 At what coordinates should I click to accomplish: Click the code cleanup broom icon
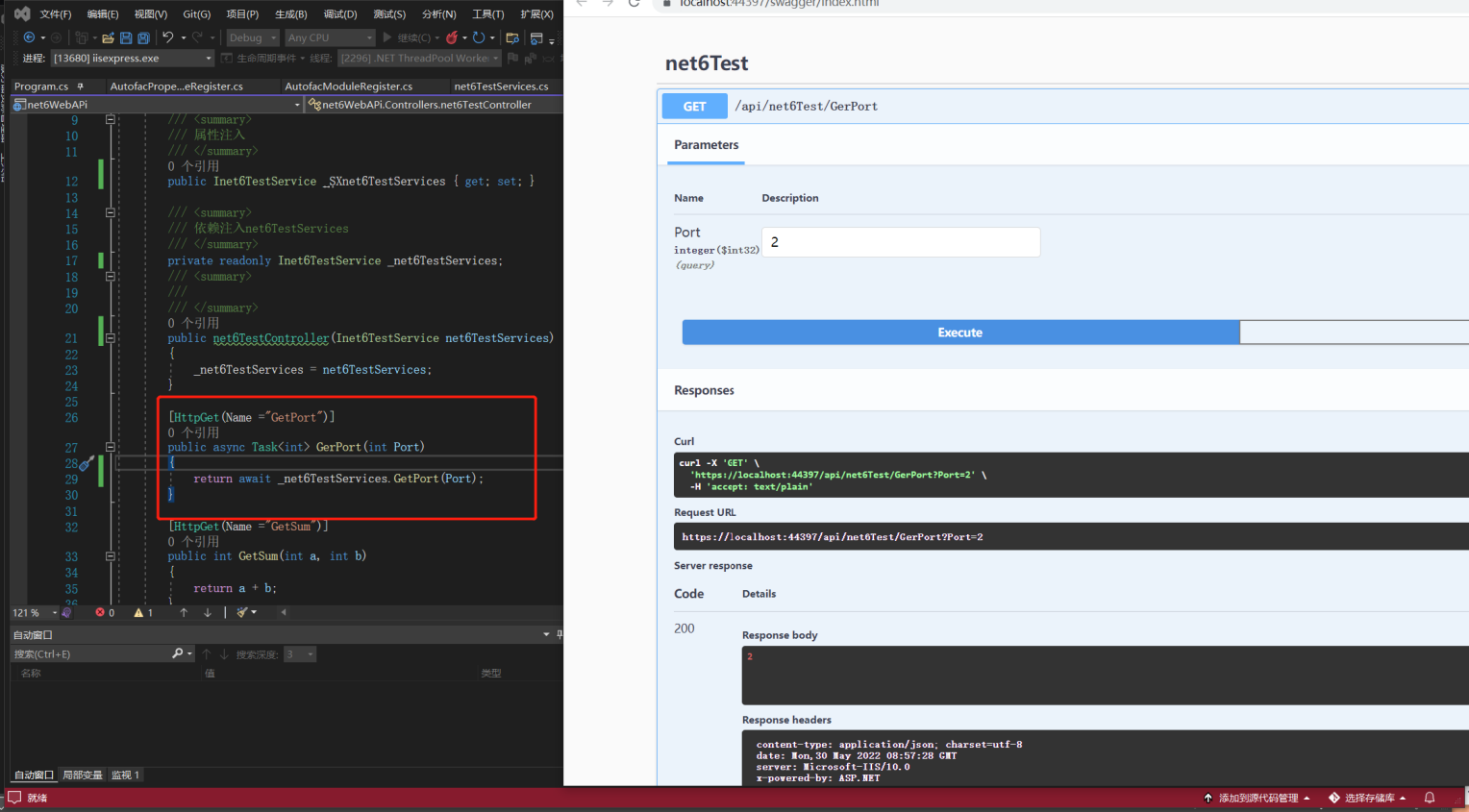tap(243, 612)
